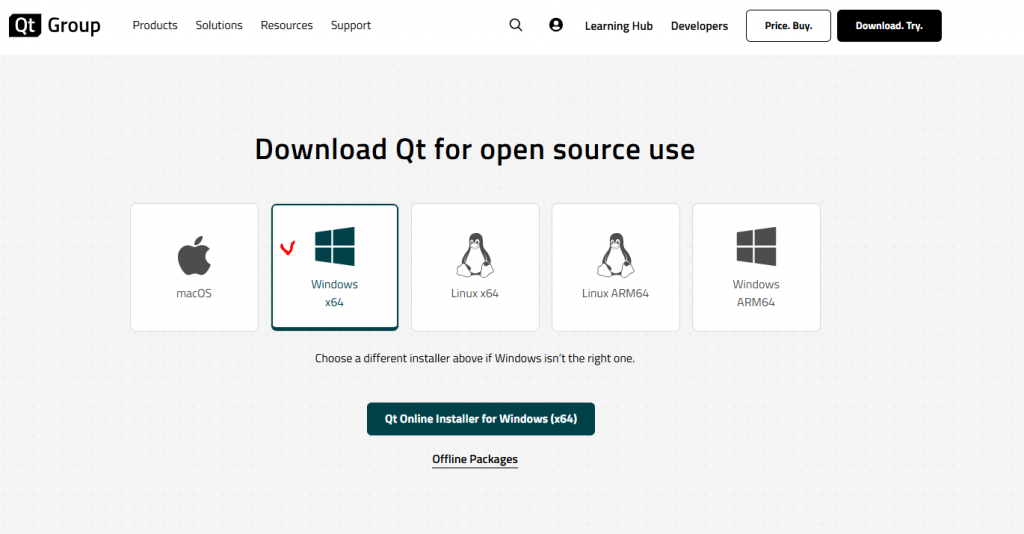Open the search magnifier icon

pyautogui.click(x=516, y=26)
